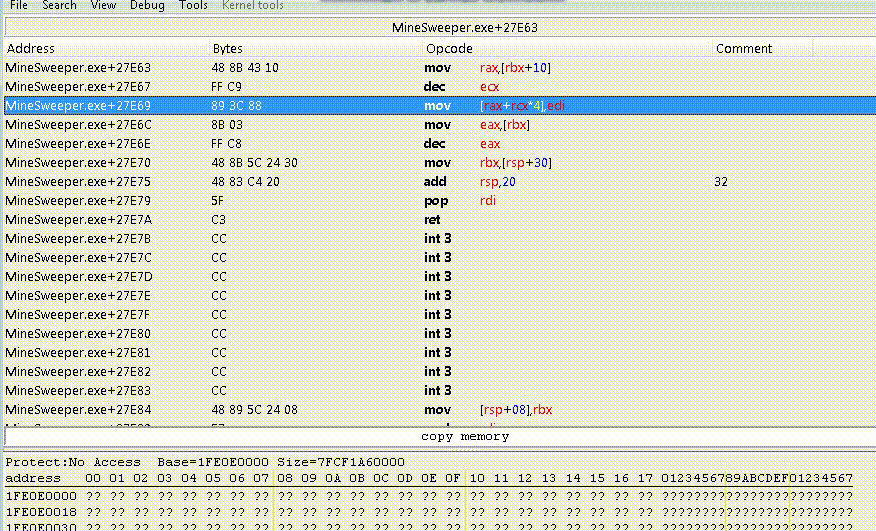
Task: Open the File menu
Action: point(18,6)
